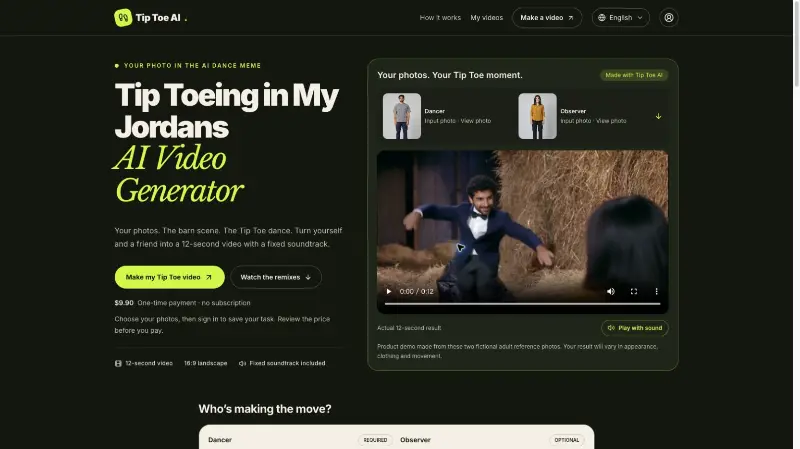Click the Tip Toe AI logo icon

(x=123, y=17)
